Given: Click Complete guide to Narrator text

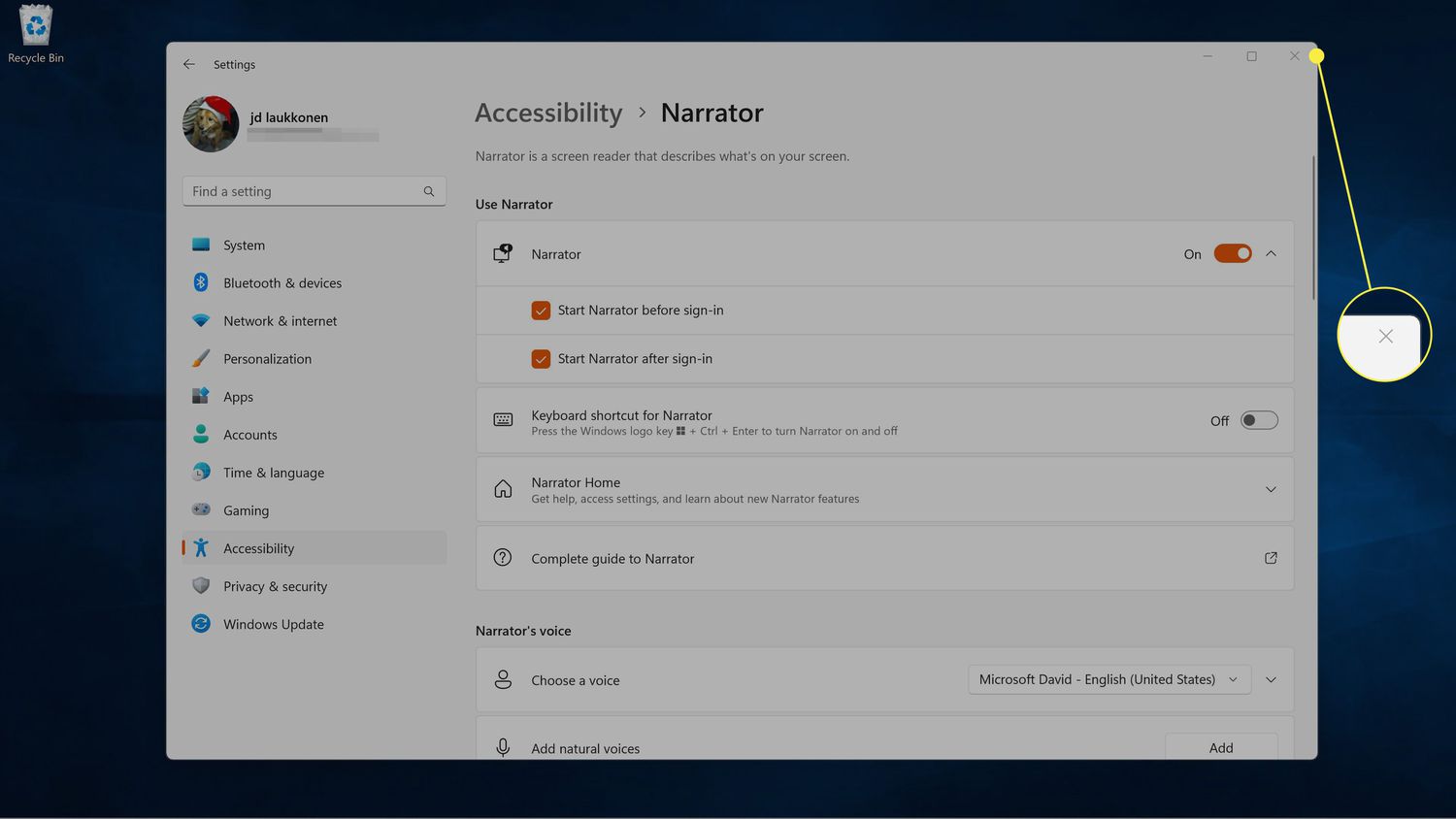Looking at the screenshot, I should (612, 559).
